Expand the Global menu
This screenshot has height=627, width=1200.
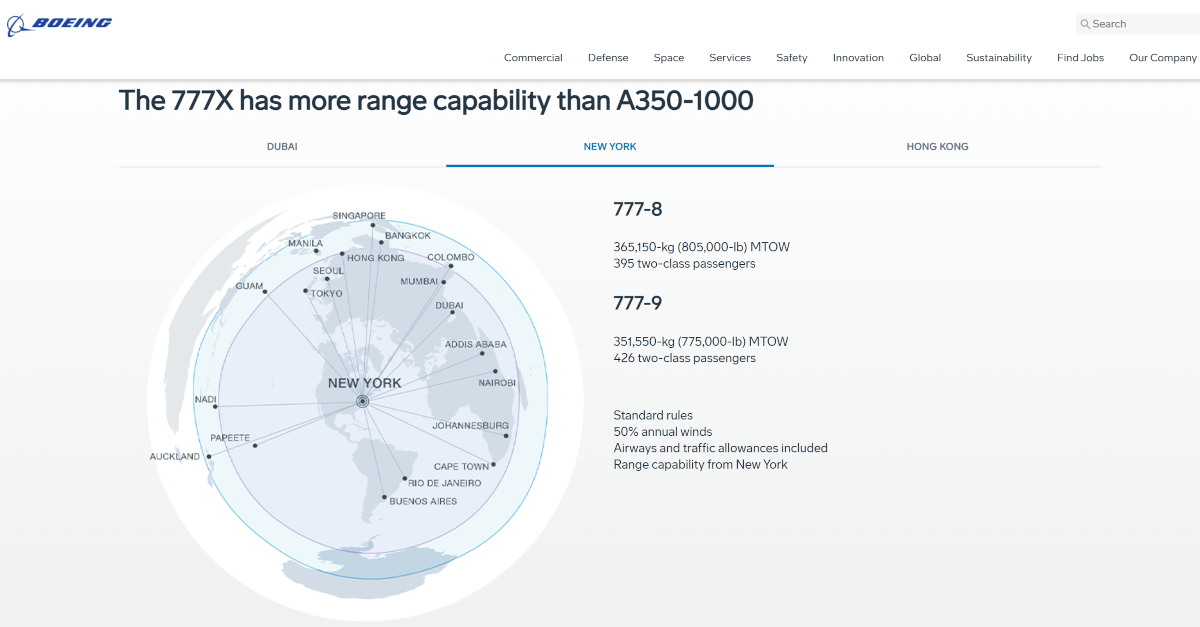pyautogui.click(x=925, y=58)
